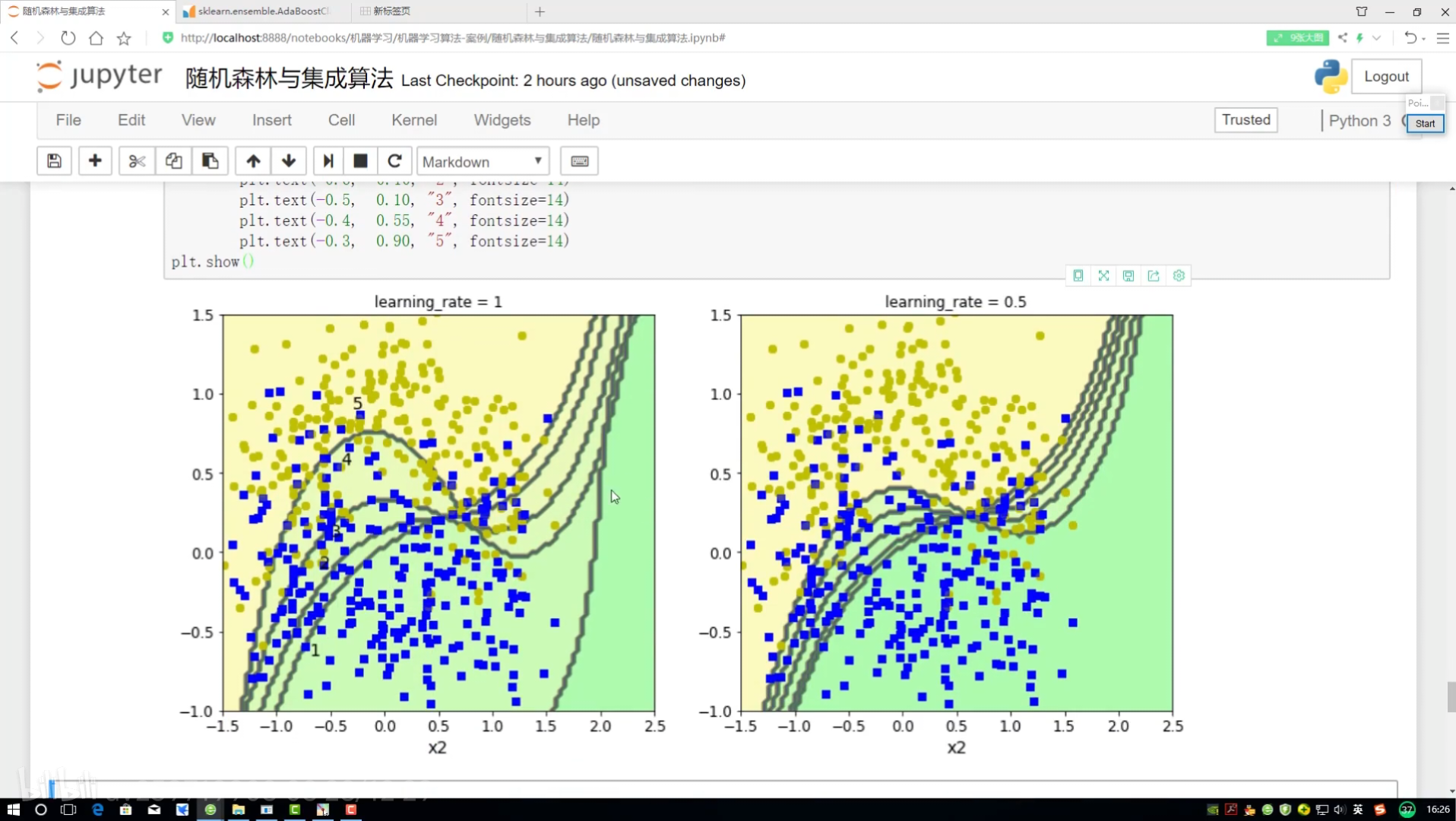Click the green lightning speed mode icon

pyautogui.click(x=1360, y=37)
